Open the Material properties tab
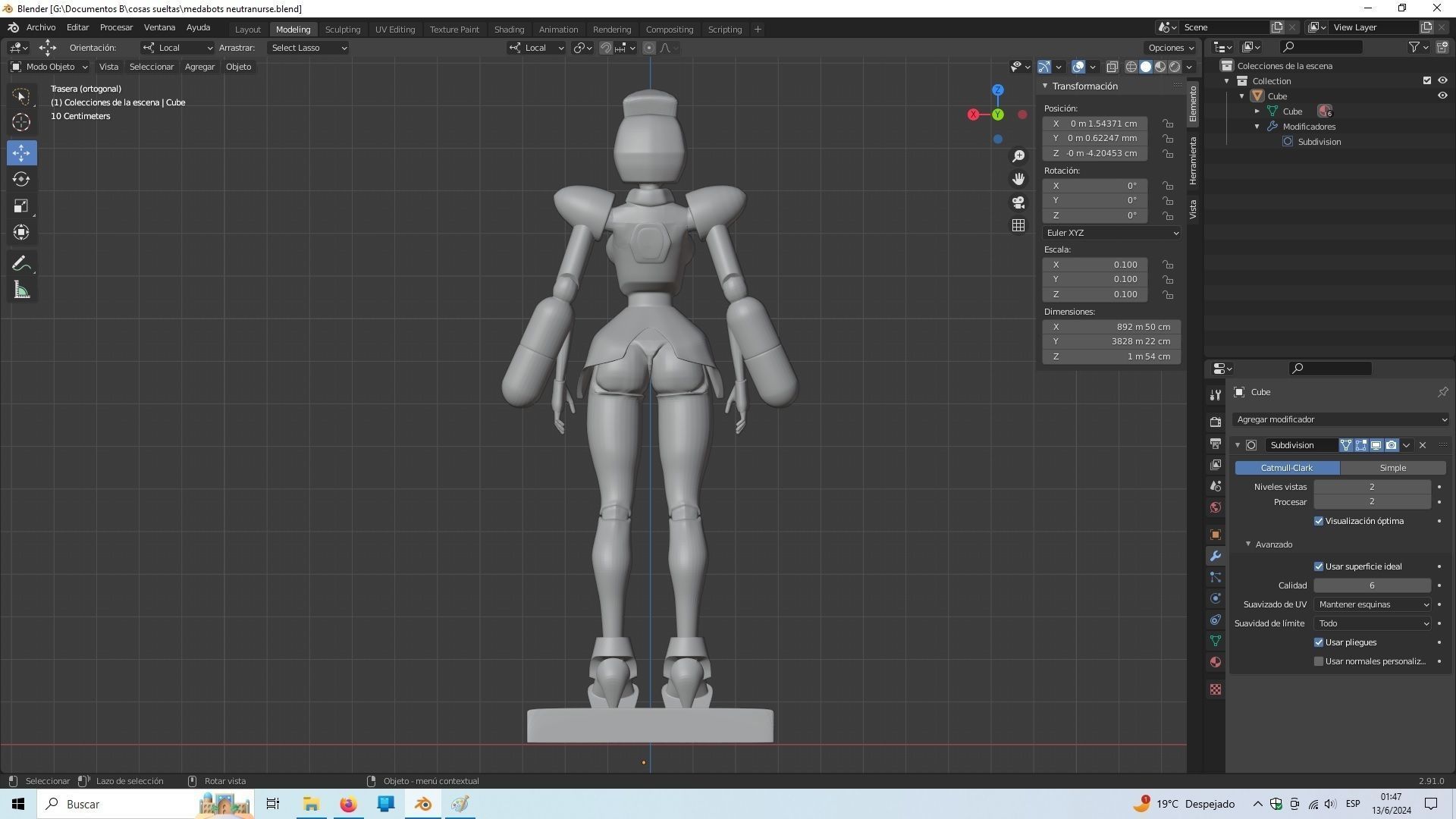 click(1216, 662)
